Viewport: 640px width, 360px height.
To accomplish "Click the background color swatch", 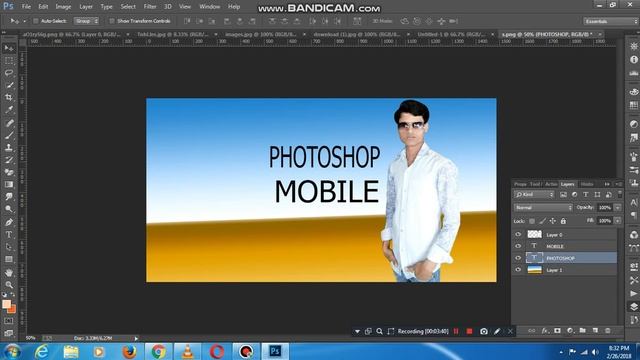I will pyautogui.click(x=13, y=310).
